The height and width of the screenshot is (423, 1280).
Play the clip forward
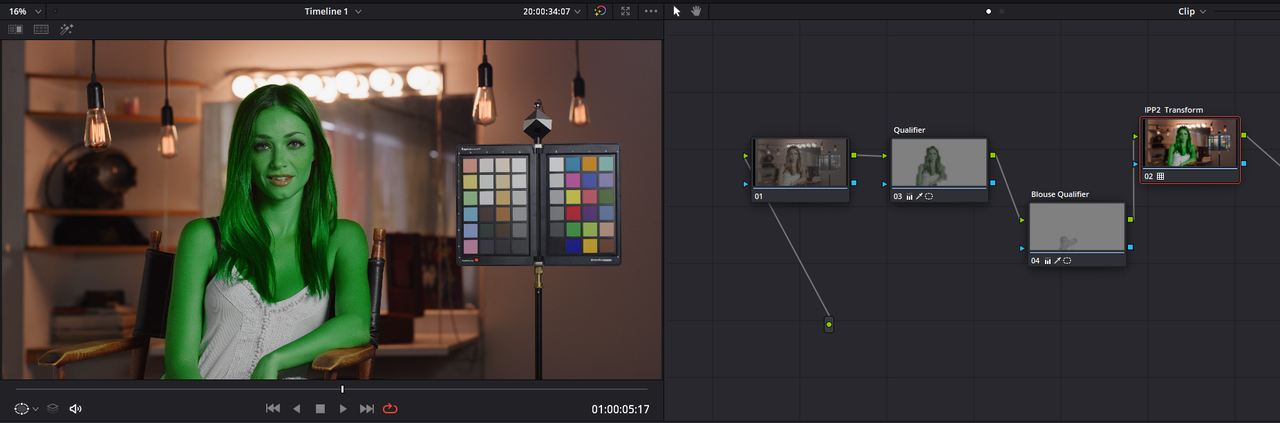coord(343,408)
